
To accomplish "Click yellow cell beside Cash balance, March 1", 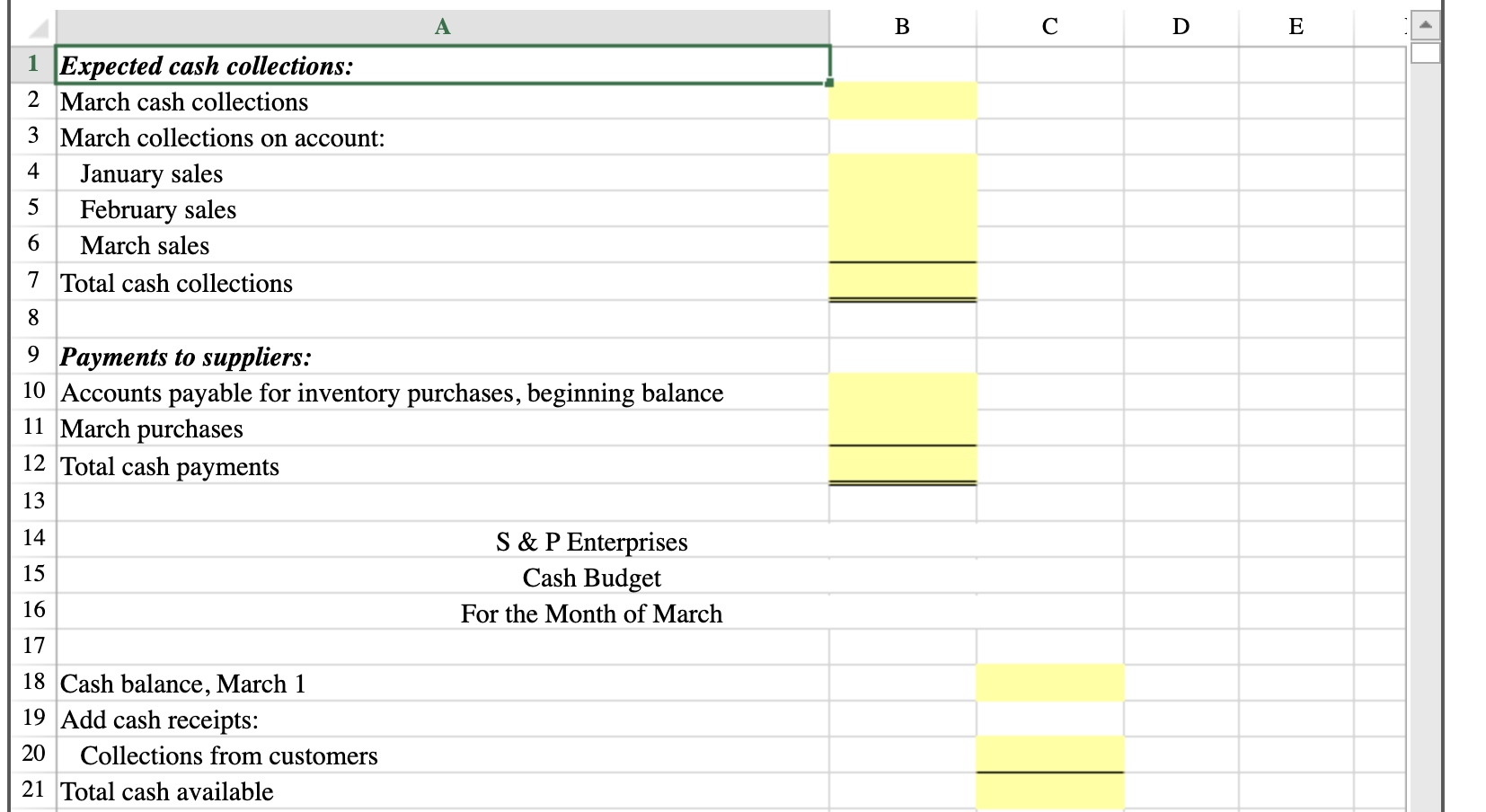I will click(x=1049, y=683).
